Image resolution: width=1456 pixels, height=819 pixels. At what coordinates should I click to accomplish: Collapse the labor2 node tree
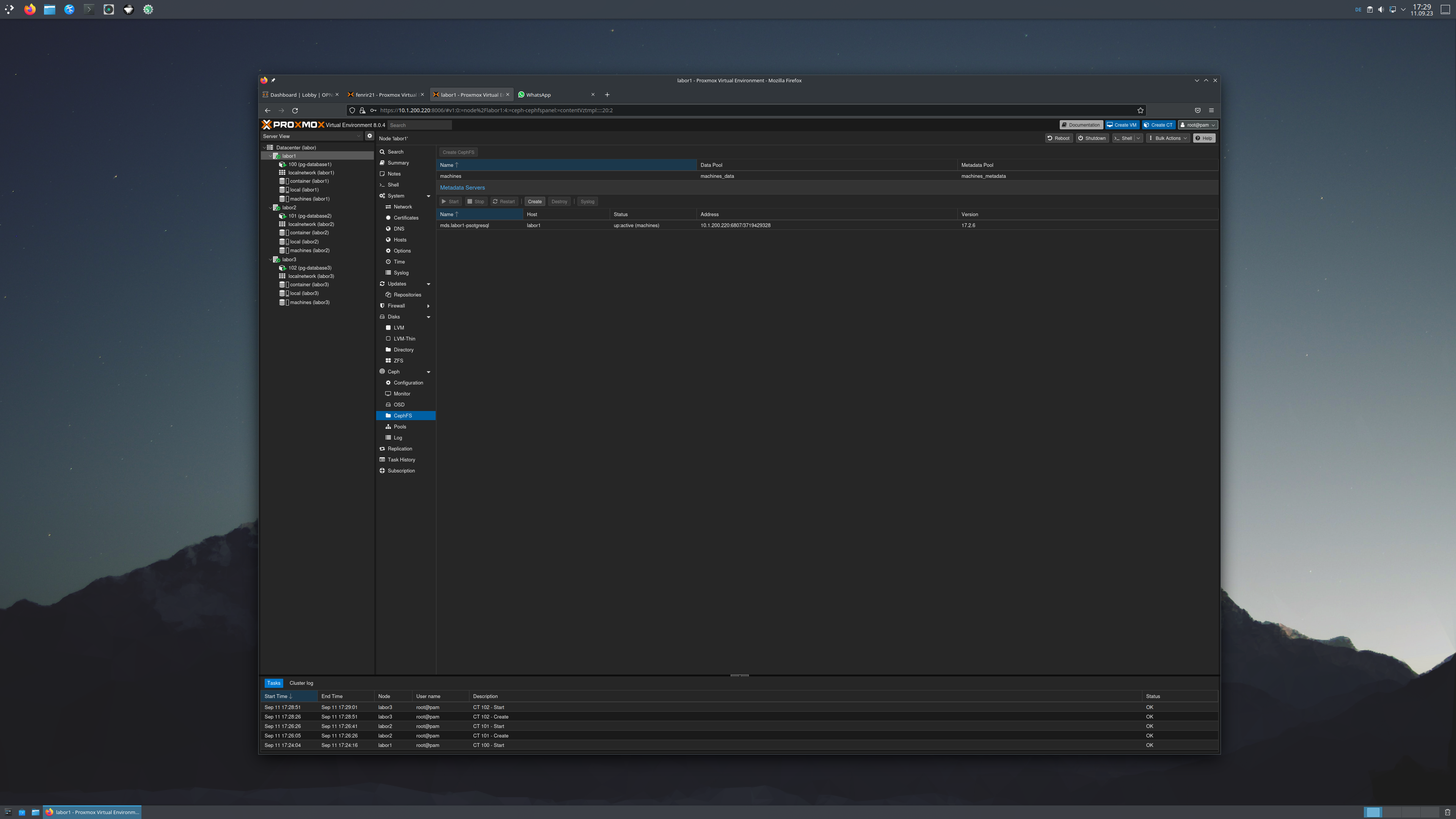pos(270,208)
